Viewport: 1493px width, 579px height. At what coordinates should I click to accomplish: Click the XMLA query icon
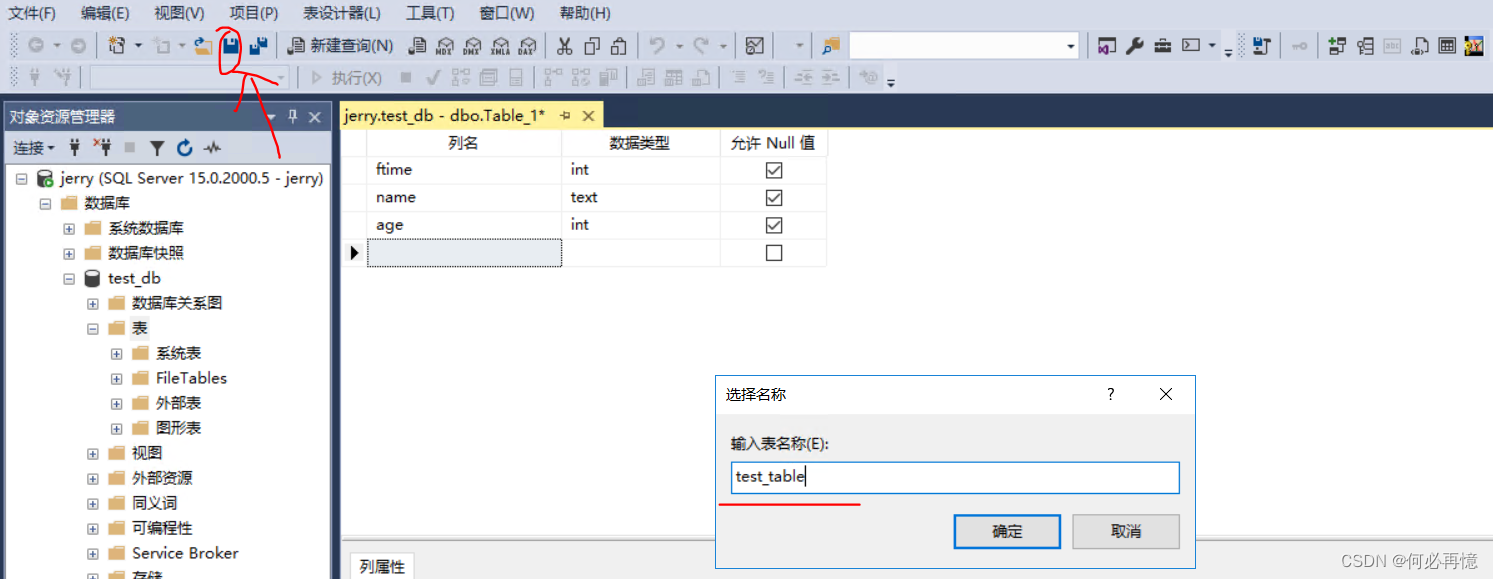[x=499, y=45]
